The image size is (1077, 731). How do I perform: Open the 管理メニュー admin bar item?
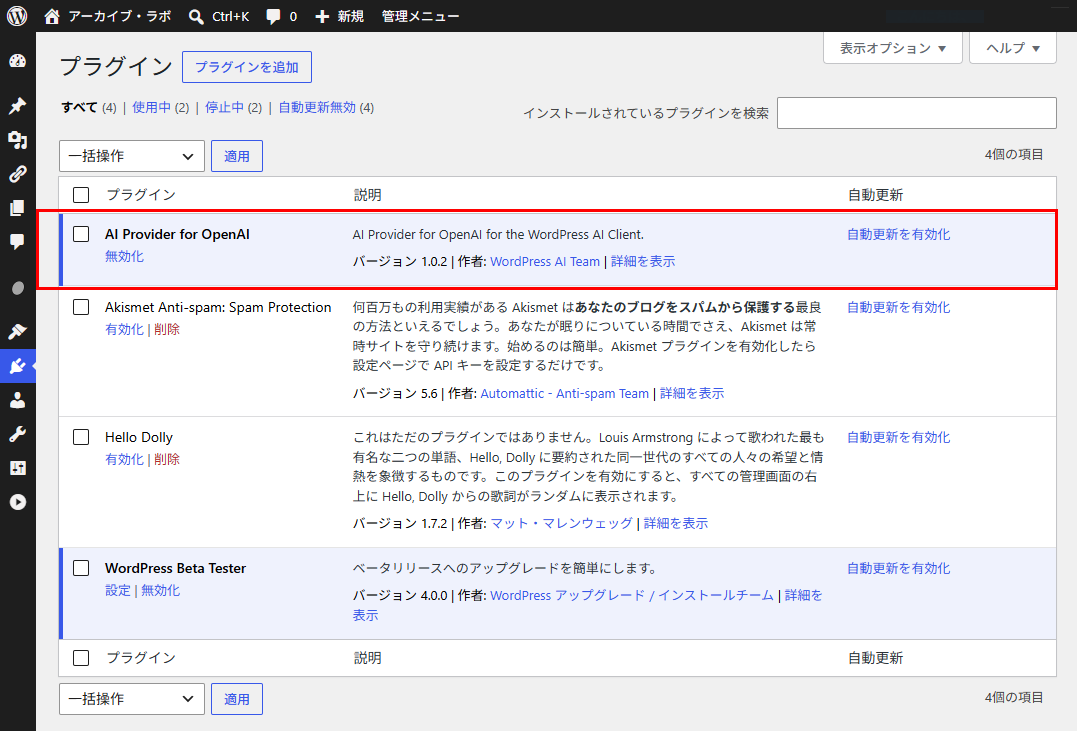[420, 16]
